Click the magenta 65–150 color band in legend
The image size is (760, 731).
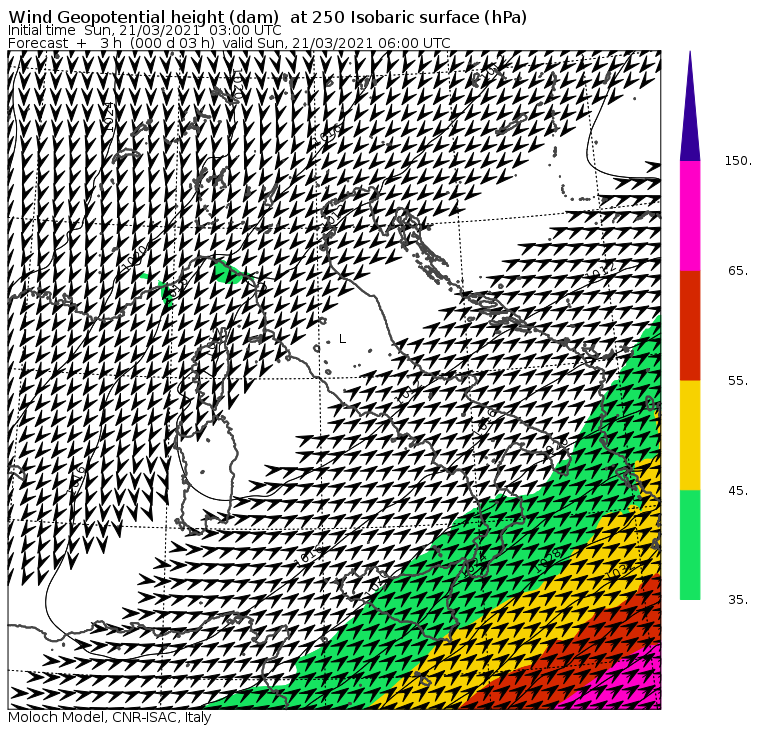(690, 216)
